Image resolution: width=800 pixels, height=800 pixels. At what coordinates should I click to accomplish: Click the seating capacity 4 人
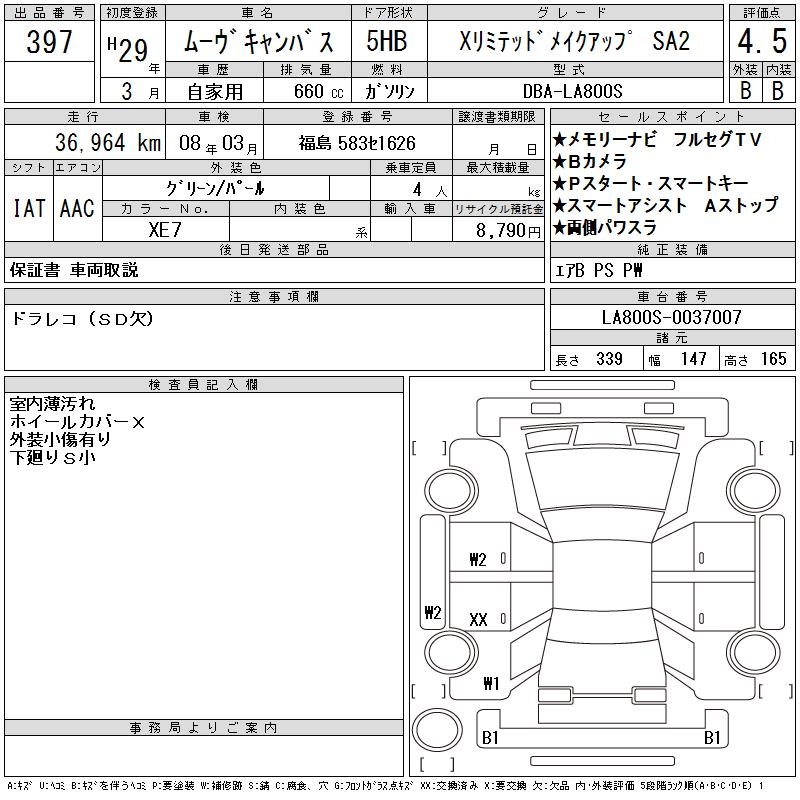[430, 190]
